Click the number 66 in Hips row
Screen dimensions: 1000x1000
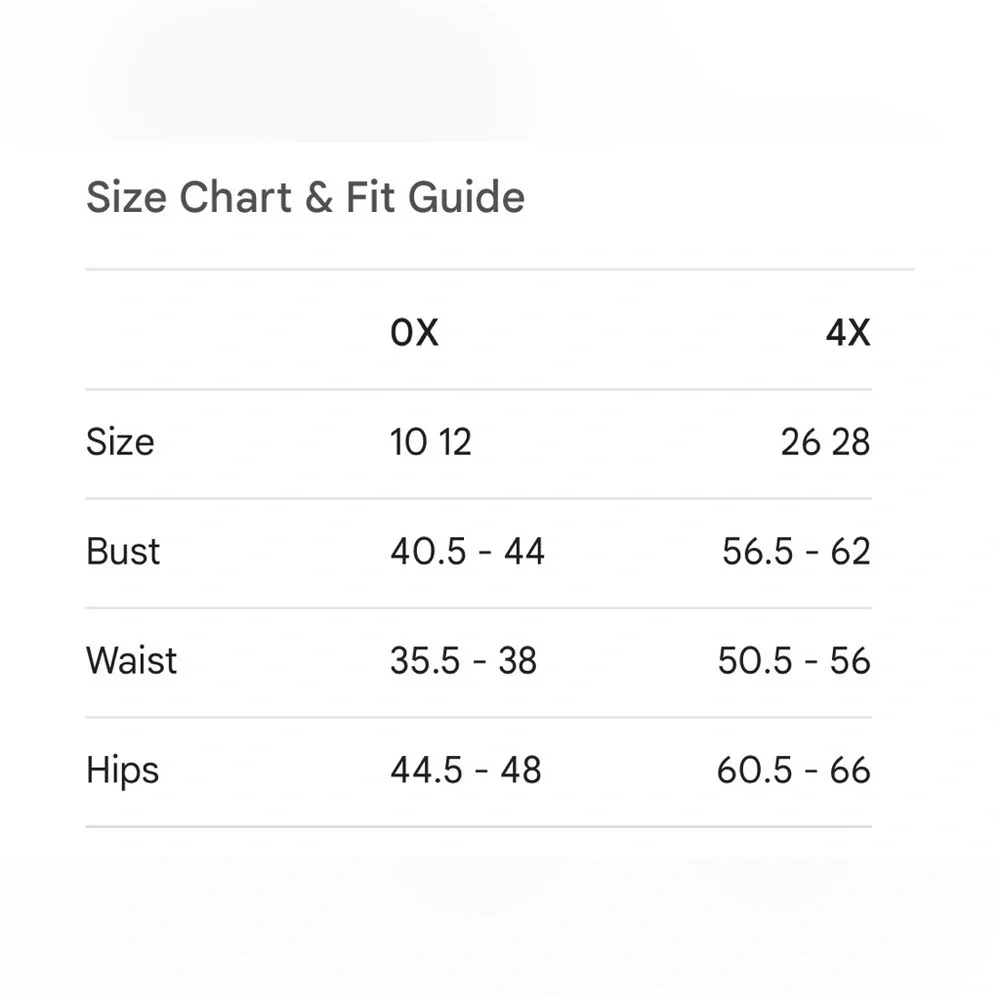click(850, 770)
